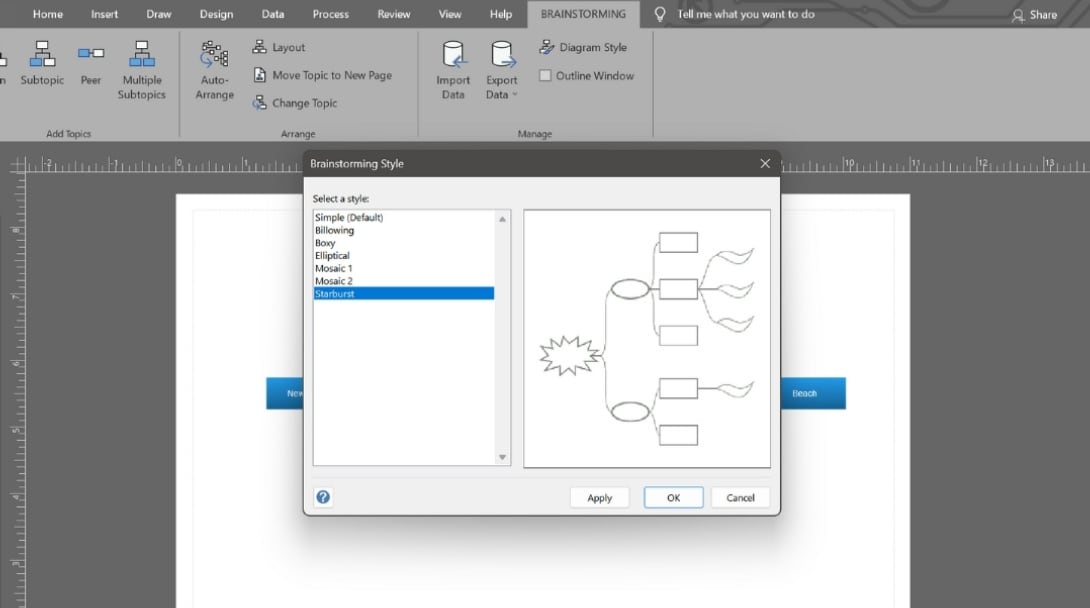Click Import Data
The height and width of the screenshot is (608, 1090).
[453, 70]
